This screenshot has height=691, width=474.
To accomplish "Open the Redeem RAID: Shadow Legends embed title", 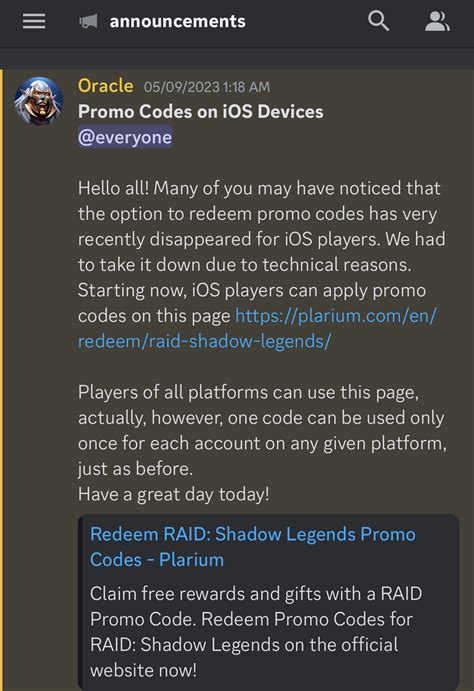I will [x=253, y=547].
